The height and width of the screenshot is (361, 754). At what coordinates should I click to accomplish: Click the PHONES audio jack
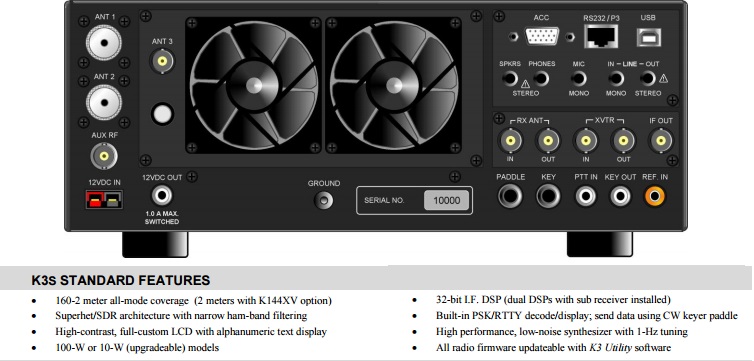pyautogui.click(x=541, y=78)
